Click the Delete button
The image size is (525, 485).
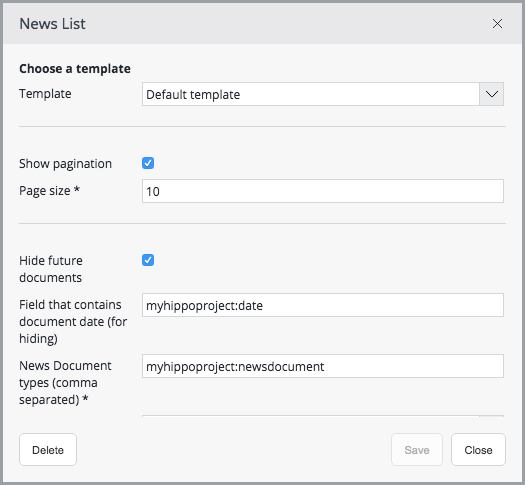tap(48, 450)
